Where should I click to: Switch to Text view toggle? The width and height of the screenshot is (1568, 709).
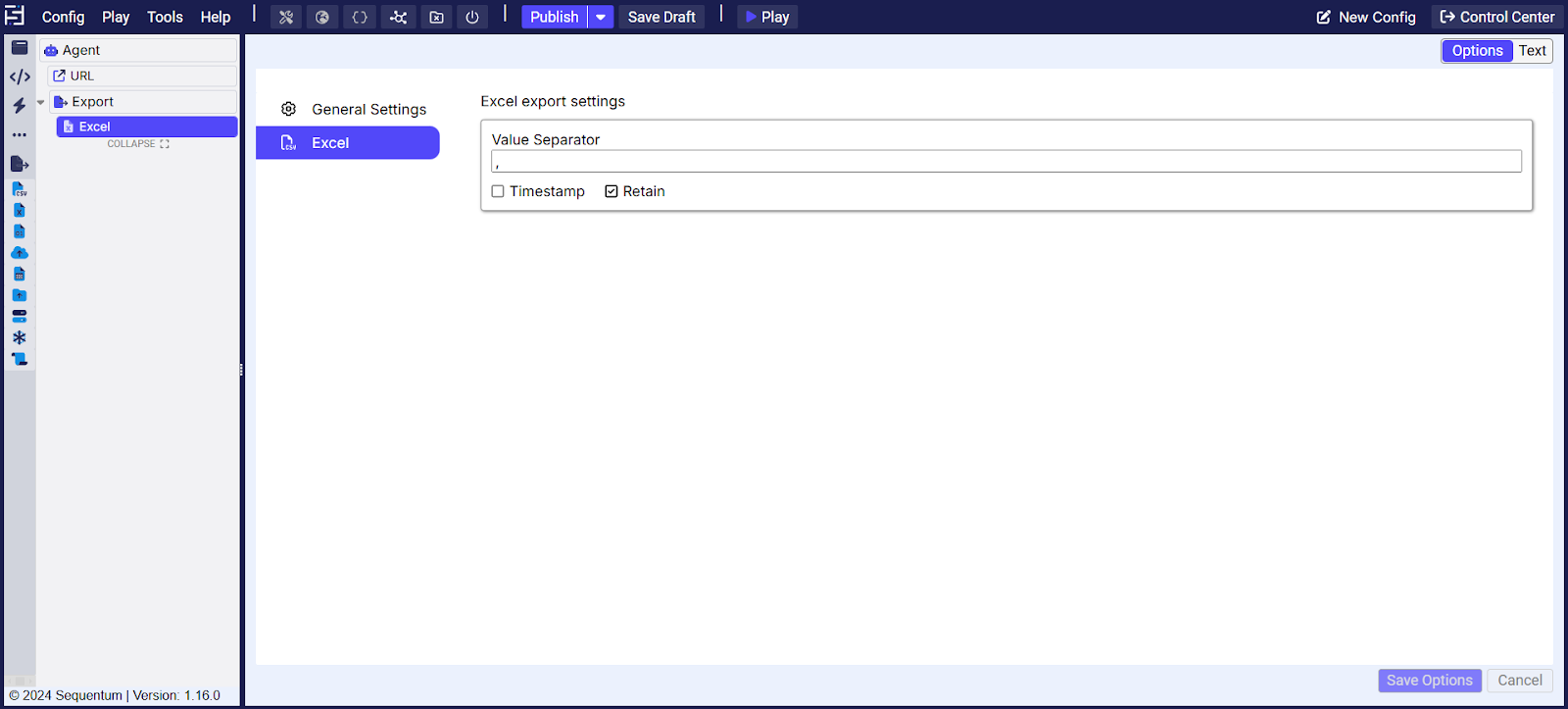pyautogui.click(x=1532, y=51)
